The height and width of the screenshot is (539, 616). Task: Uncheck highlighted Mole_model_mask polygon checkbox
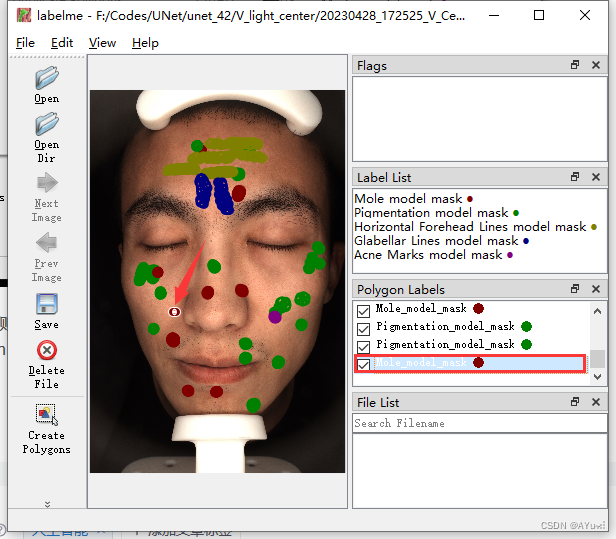(363, 365)
